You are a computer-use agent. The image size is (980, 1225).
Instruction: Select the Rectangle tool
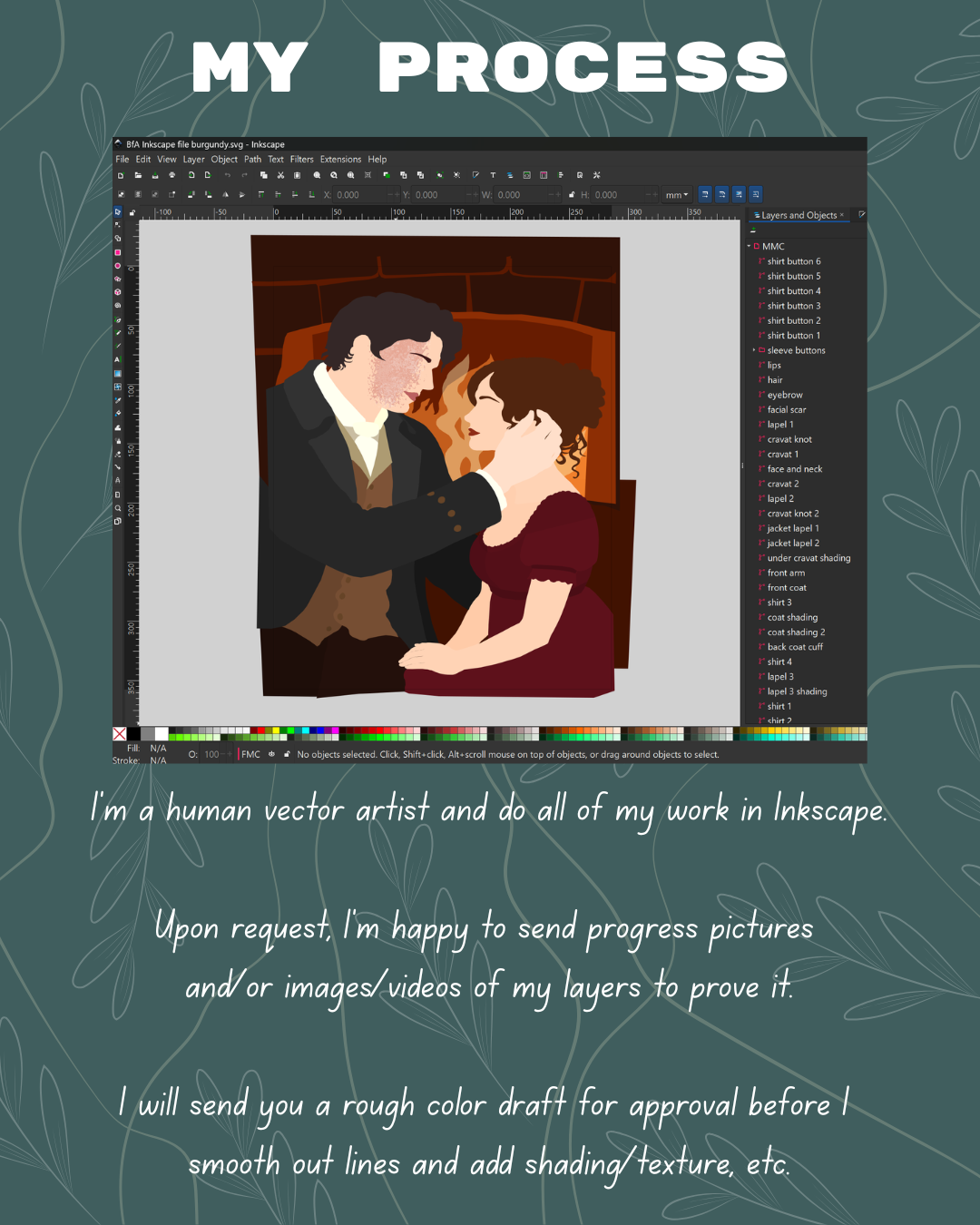point(118,252)
